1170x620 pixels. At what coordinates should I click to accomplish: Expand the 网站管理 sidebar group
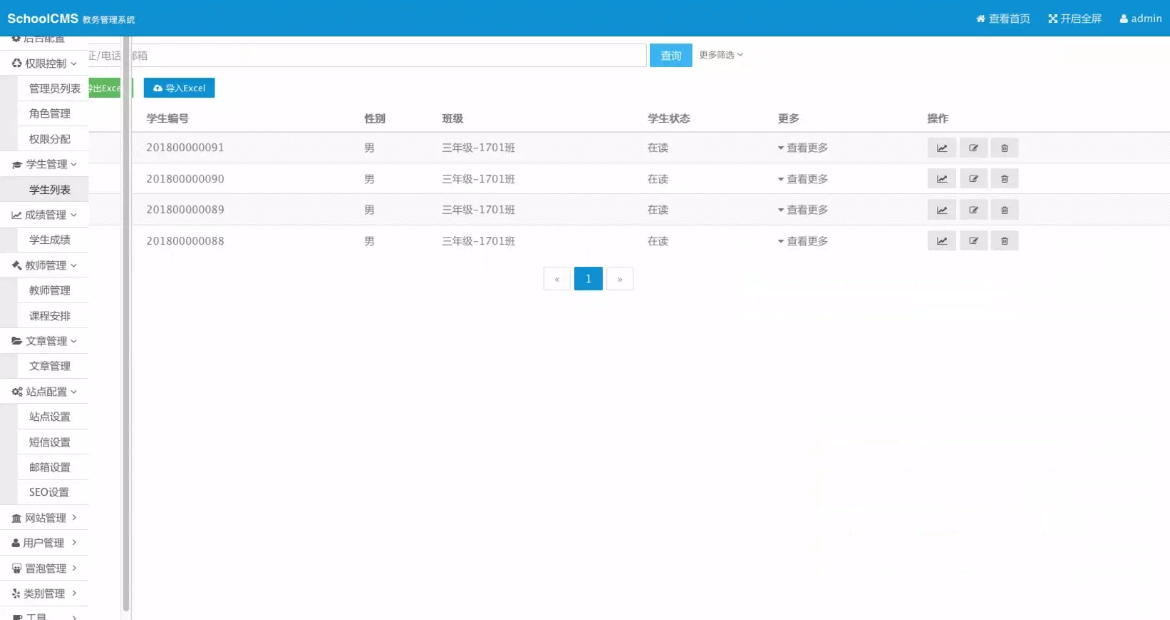tap(44, 518)
